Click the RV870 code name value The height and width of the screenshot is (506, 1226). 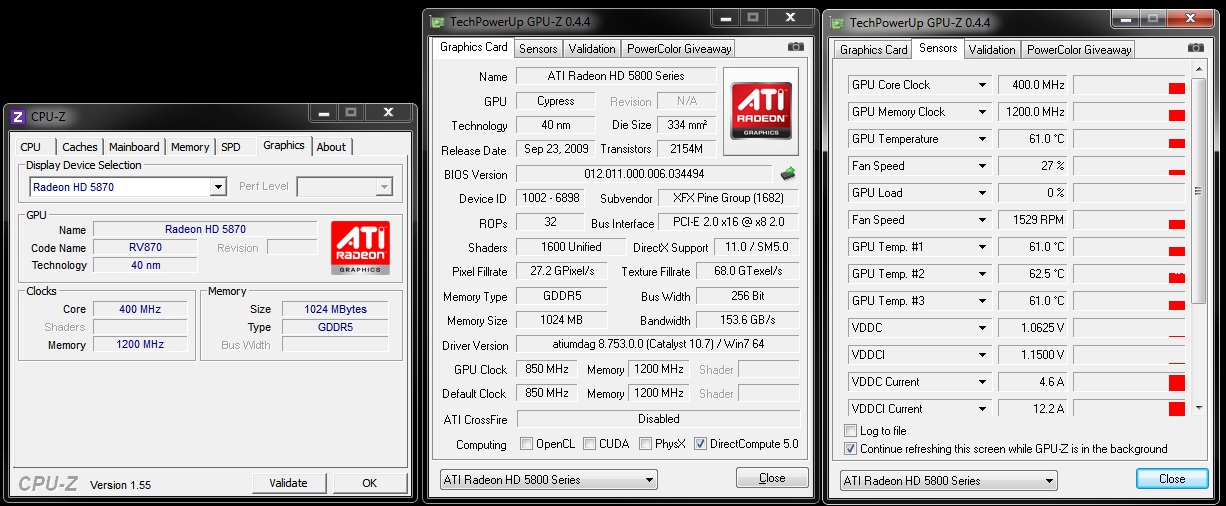[145, 248]
